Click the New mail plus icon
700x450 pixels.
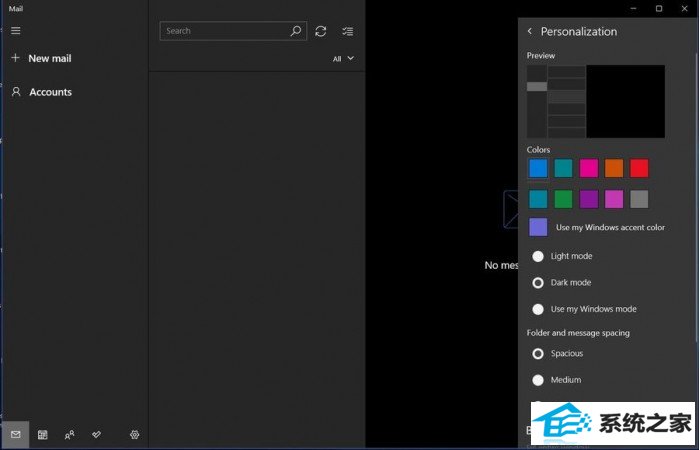15,58
